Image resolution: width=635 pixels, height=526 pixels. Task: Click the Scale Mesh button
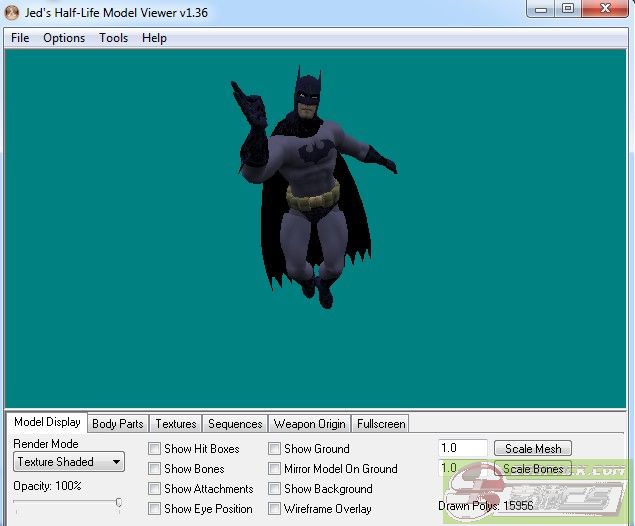click(533, 449)
